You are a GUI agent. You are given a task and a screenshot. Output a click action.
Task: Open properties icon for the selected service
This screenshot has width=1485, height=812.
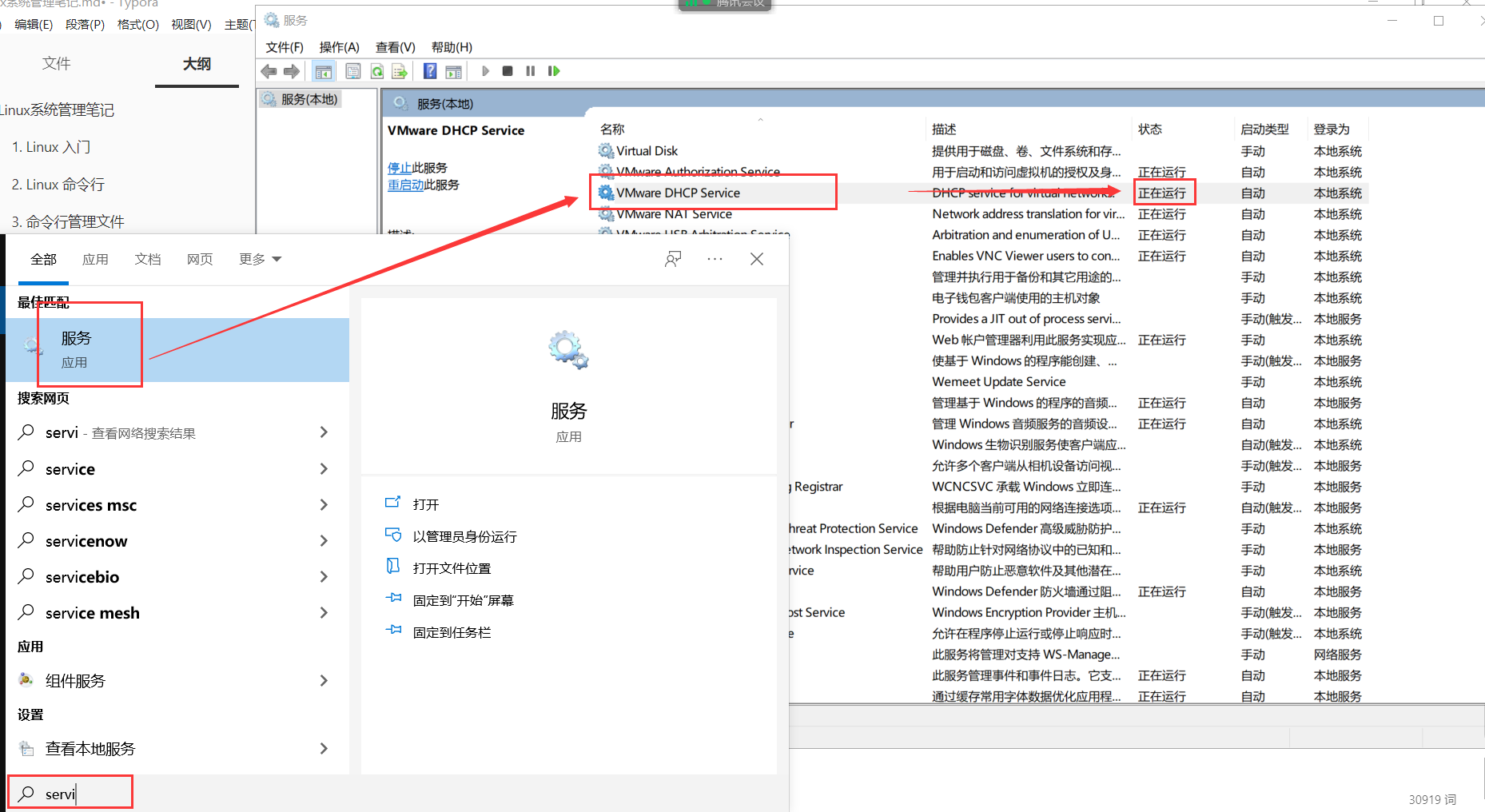[x=352, y=71]
